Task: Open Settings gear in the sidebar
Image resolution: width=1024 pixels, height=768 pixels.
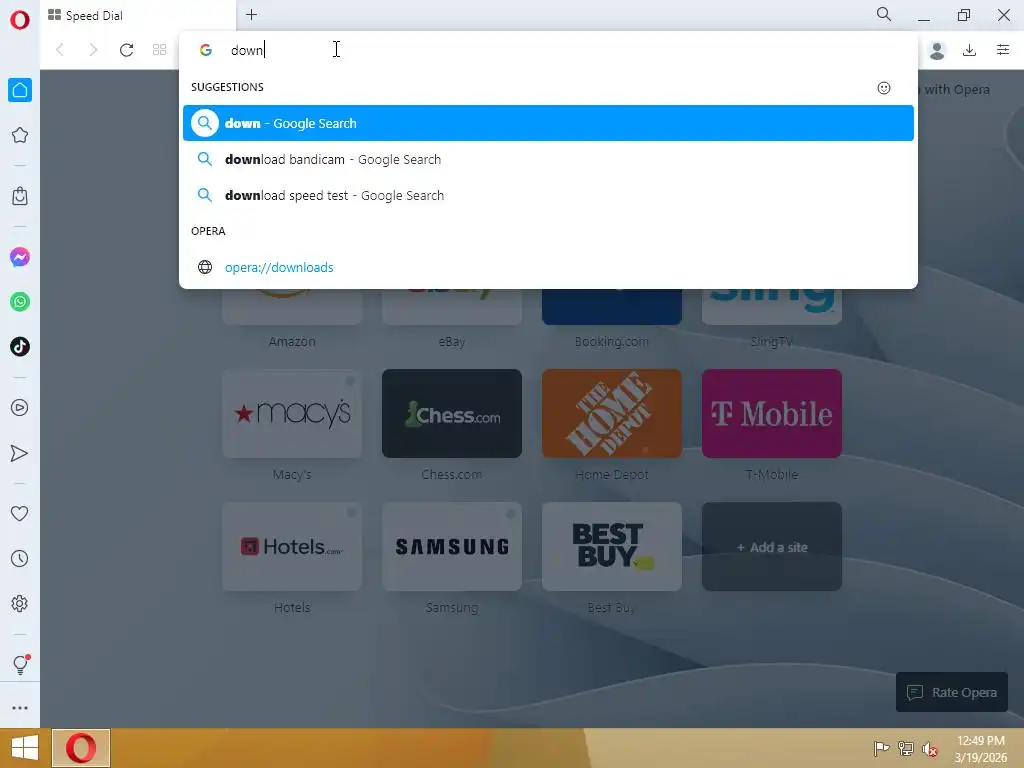Action: click(x=20, y=603)
